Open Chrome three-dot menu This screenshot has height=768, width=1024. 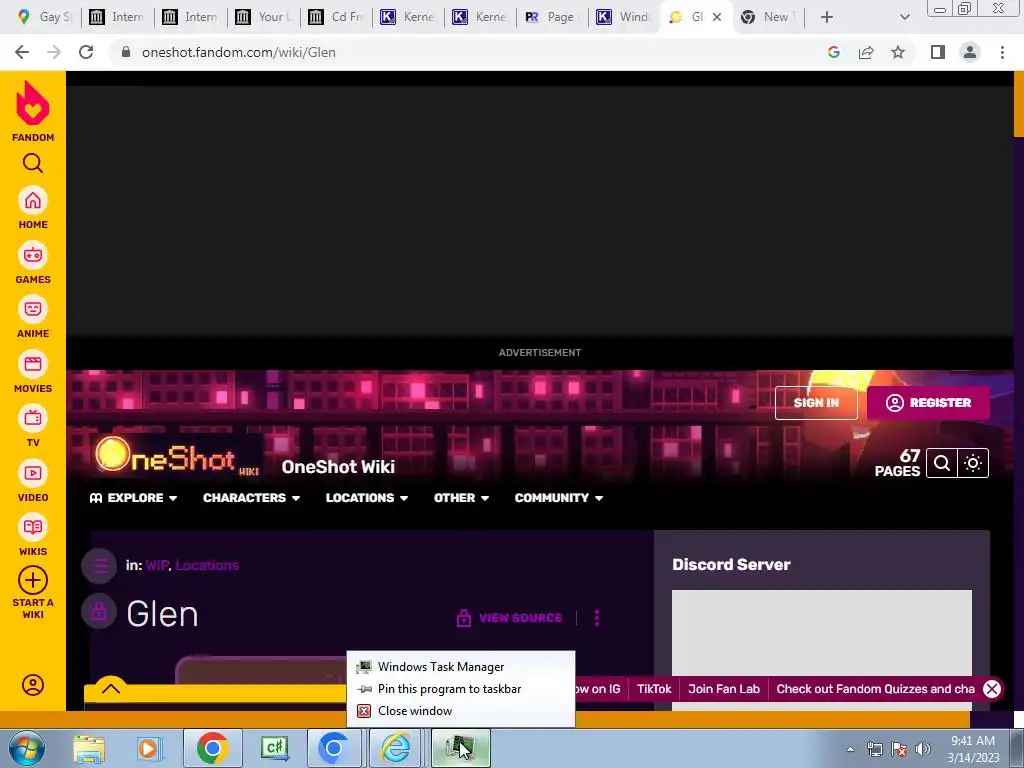[1002, 52]
